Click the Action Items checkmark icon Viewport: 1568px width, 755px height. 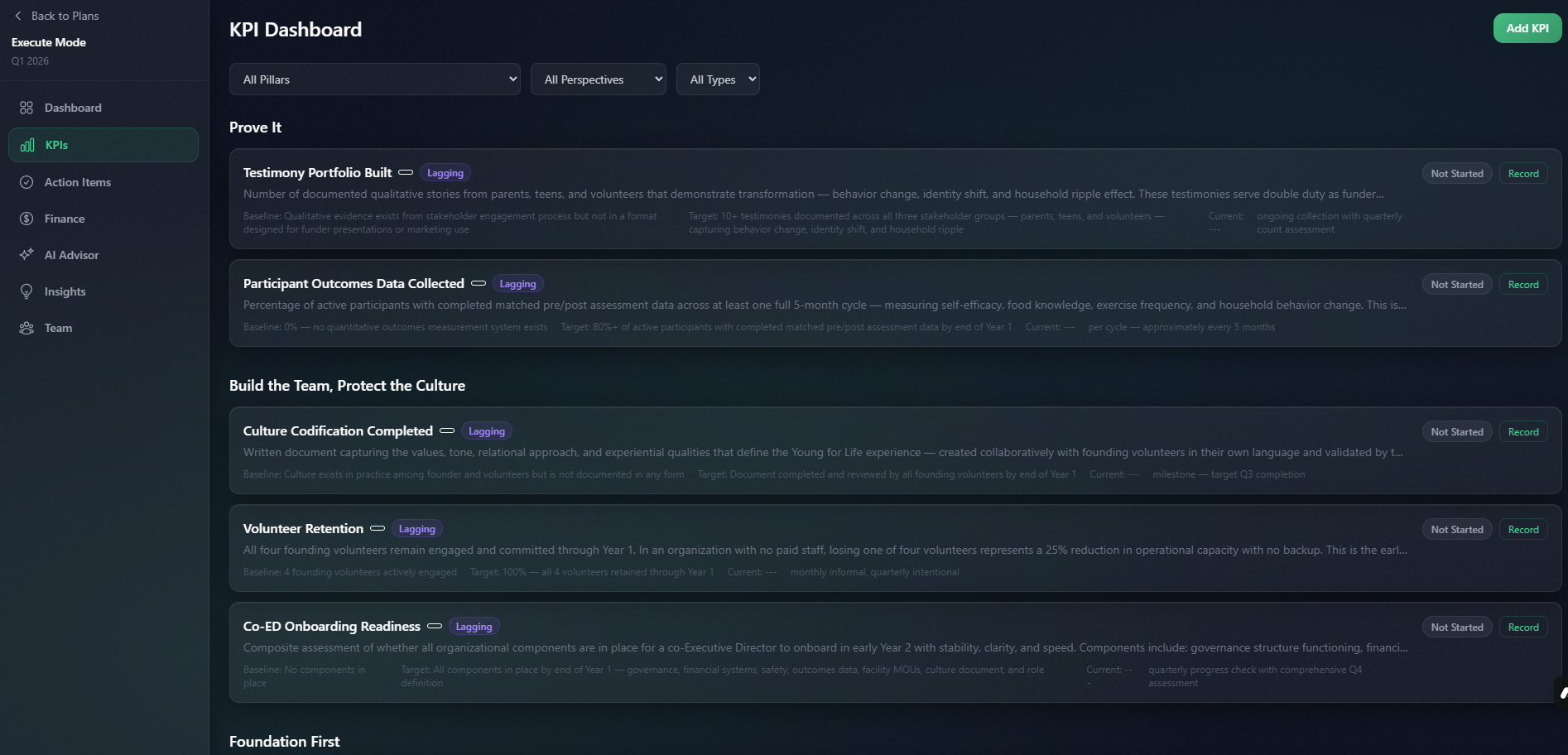click(26, 182)
